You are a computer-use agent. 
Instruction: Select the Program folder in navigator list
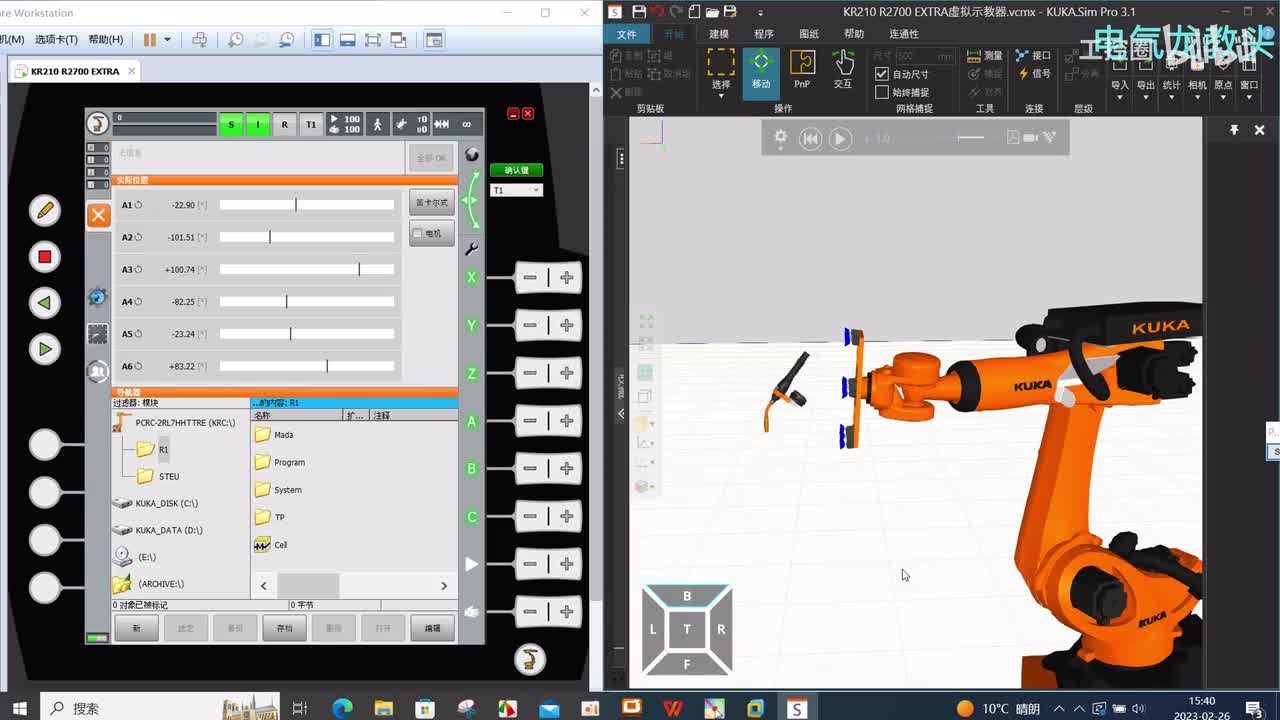pyautogui.click(x=280, y=462)
